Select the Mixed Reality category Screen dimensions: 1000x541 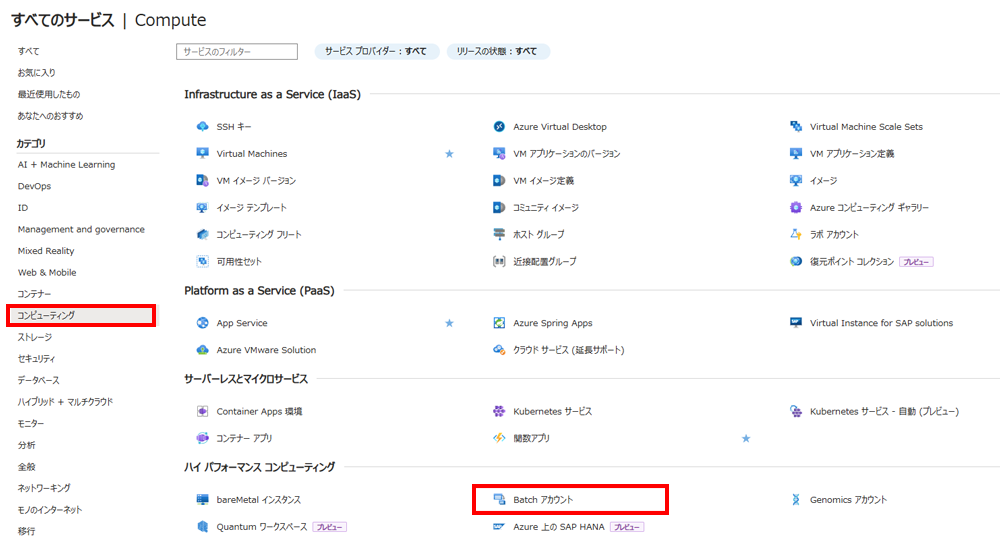coord(46,251)
